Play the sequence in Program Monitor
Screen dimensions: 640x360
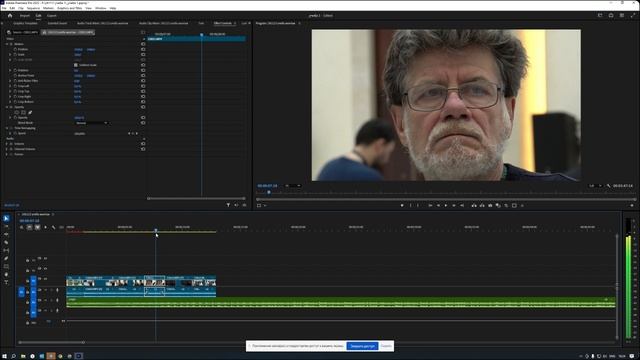coord(446,205)
